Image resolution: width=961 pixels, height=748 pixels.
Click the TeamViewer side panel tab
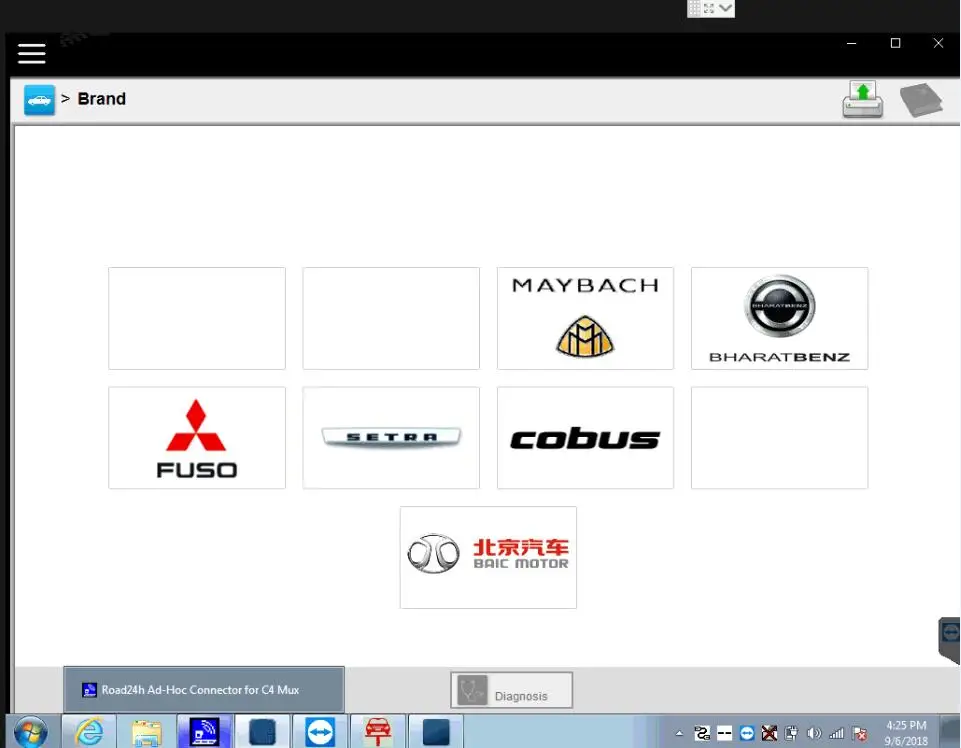(950, 640)
